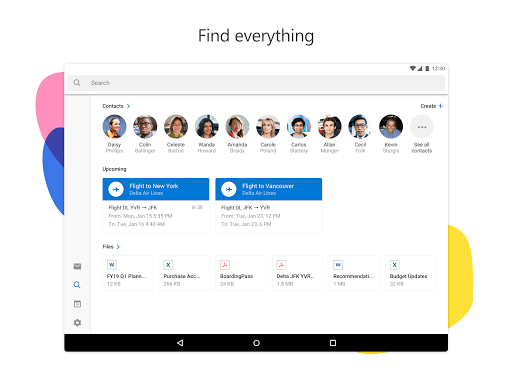Open the Purchase Acc Excel file
The height and width of the screenshot is (384, 512).
click(184, 273)
